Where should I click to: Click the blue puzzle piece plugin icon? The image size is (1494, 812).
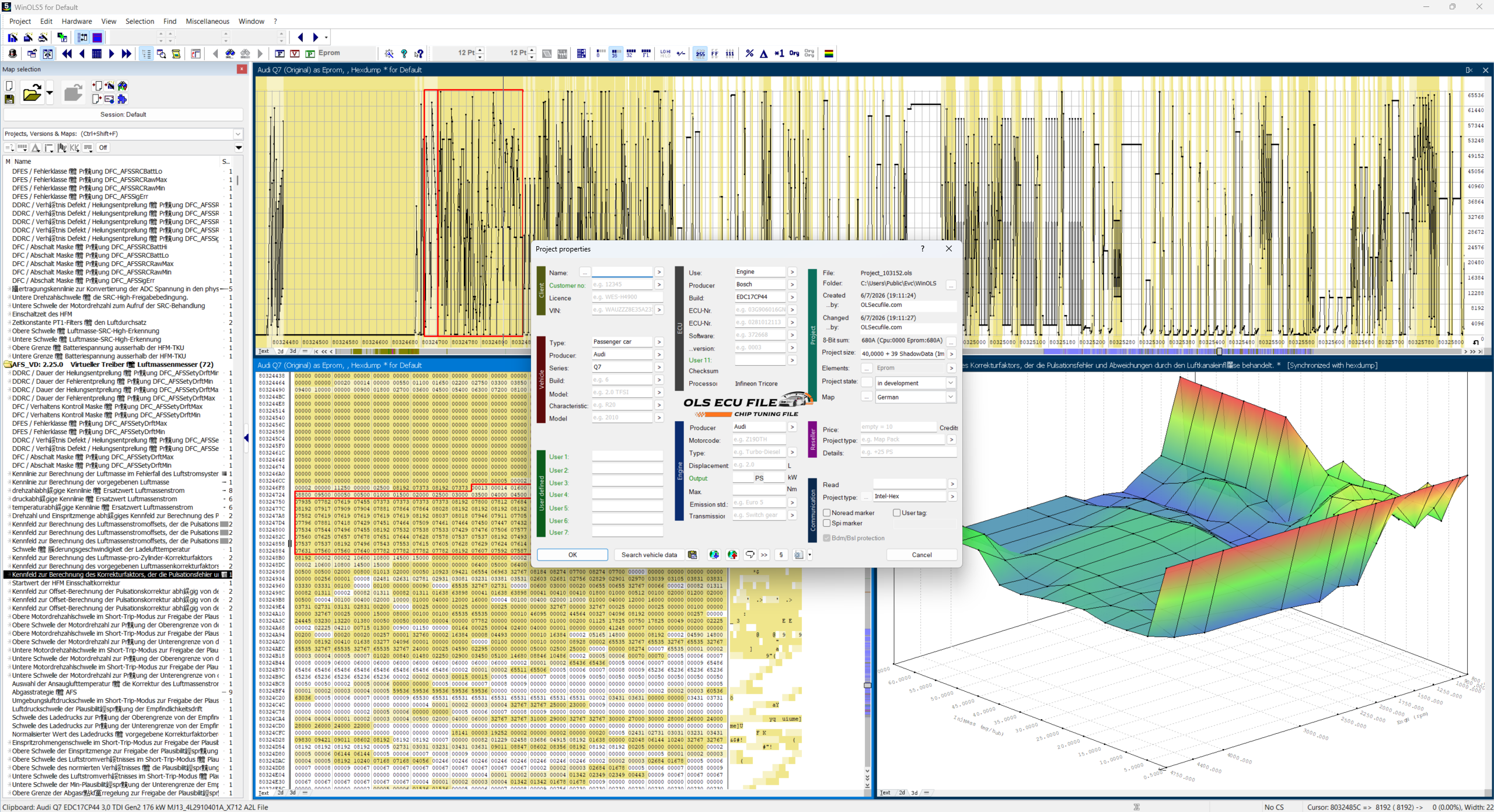tap(122, 99)
